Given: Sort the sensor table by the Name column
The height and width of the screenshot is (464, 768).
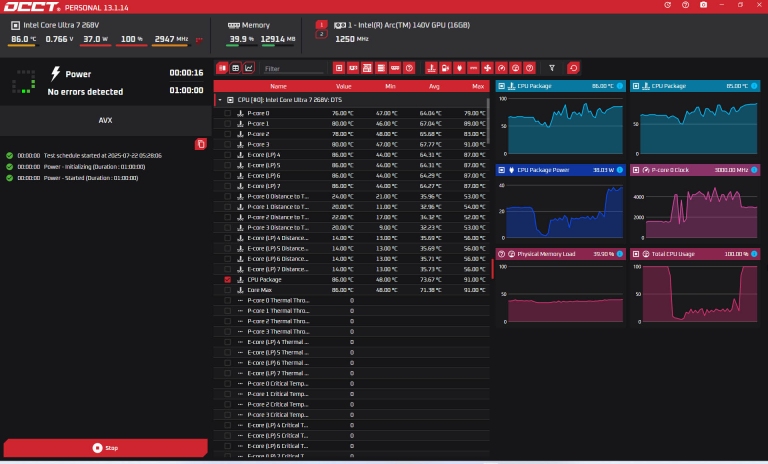Looking at the screenshot, I should click(278, 86).
